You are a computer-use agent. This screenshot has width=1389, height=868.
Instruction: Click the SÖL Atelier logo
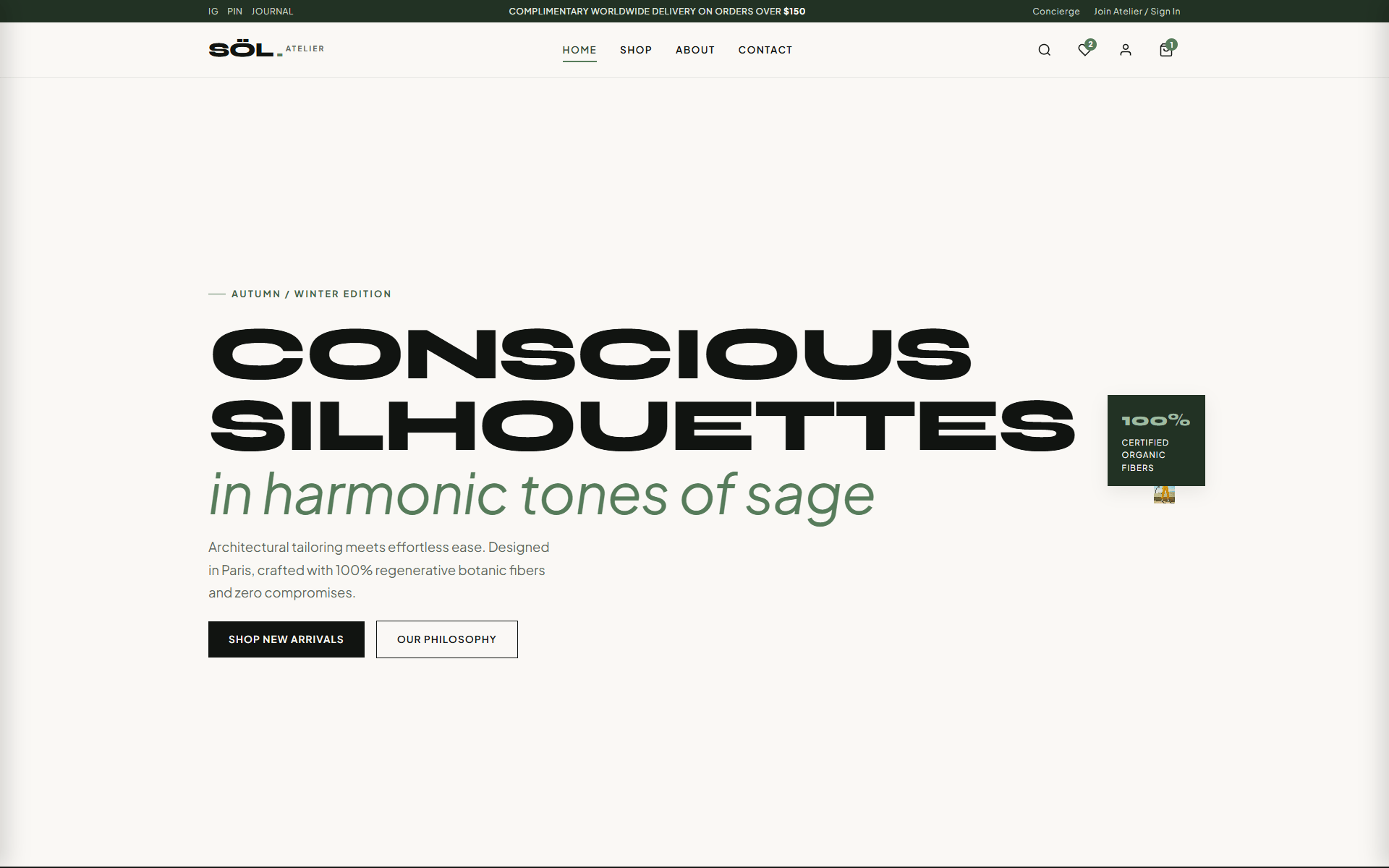(266, 49)
